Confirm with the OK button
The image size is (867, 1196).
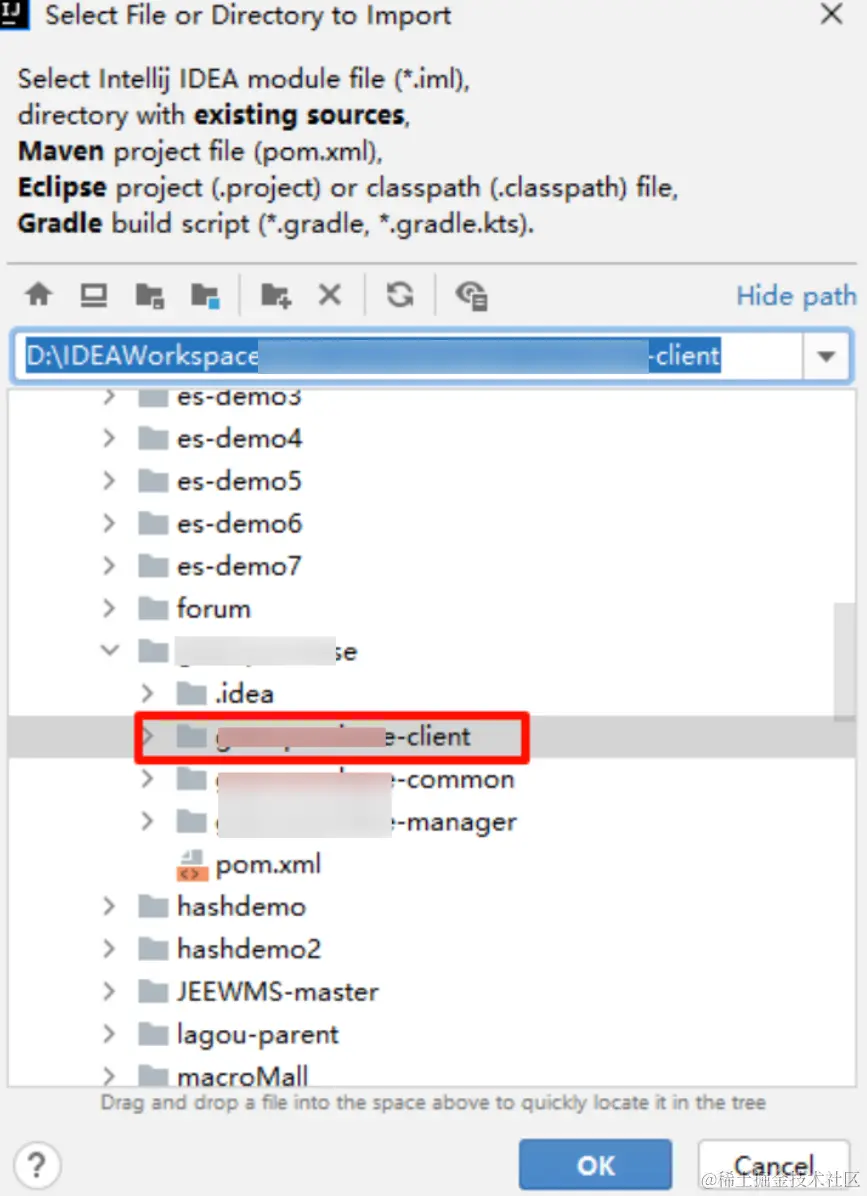point(595,1165)
